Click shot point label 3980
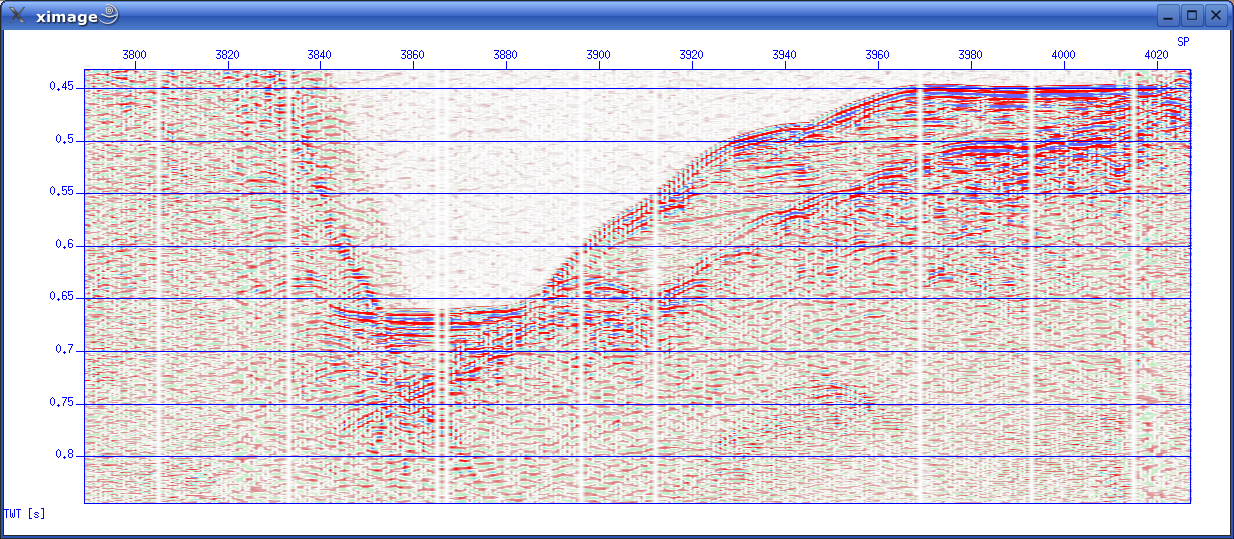1234x539 pixels. pyautogui.click(x=970, y=55)
